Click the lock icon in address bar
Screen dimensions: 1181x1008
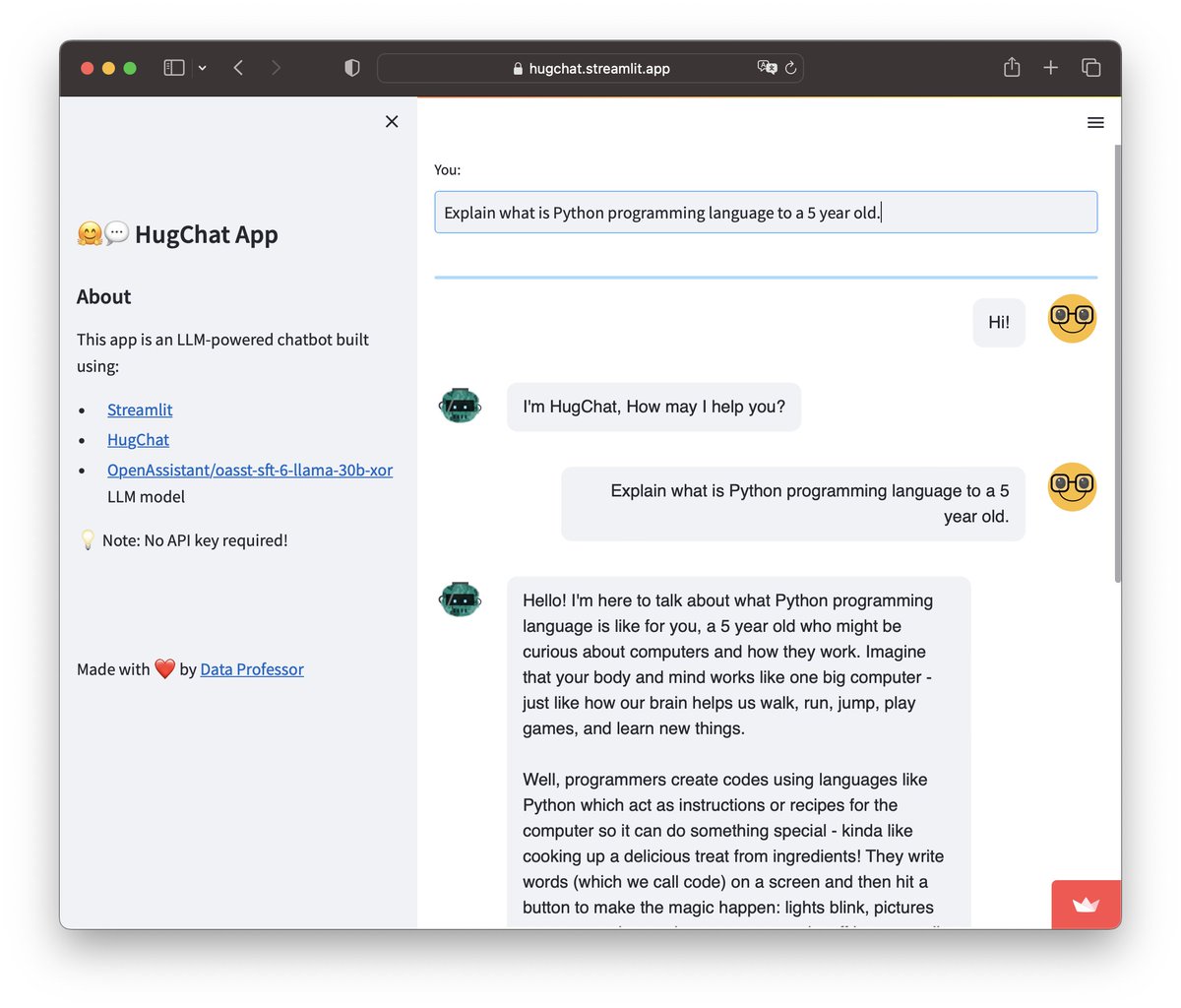tap(518, 69)
